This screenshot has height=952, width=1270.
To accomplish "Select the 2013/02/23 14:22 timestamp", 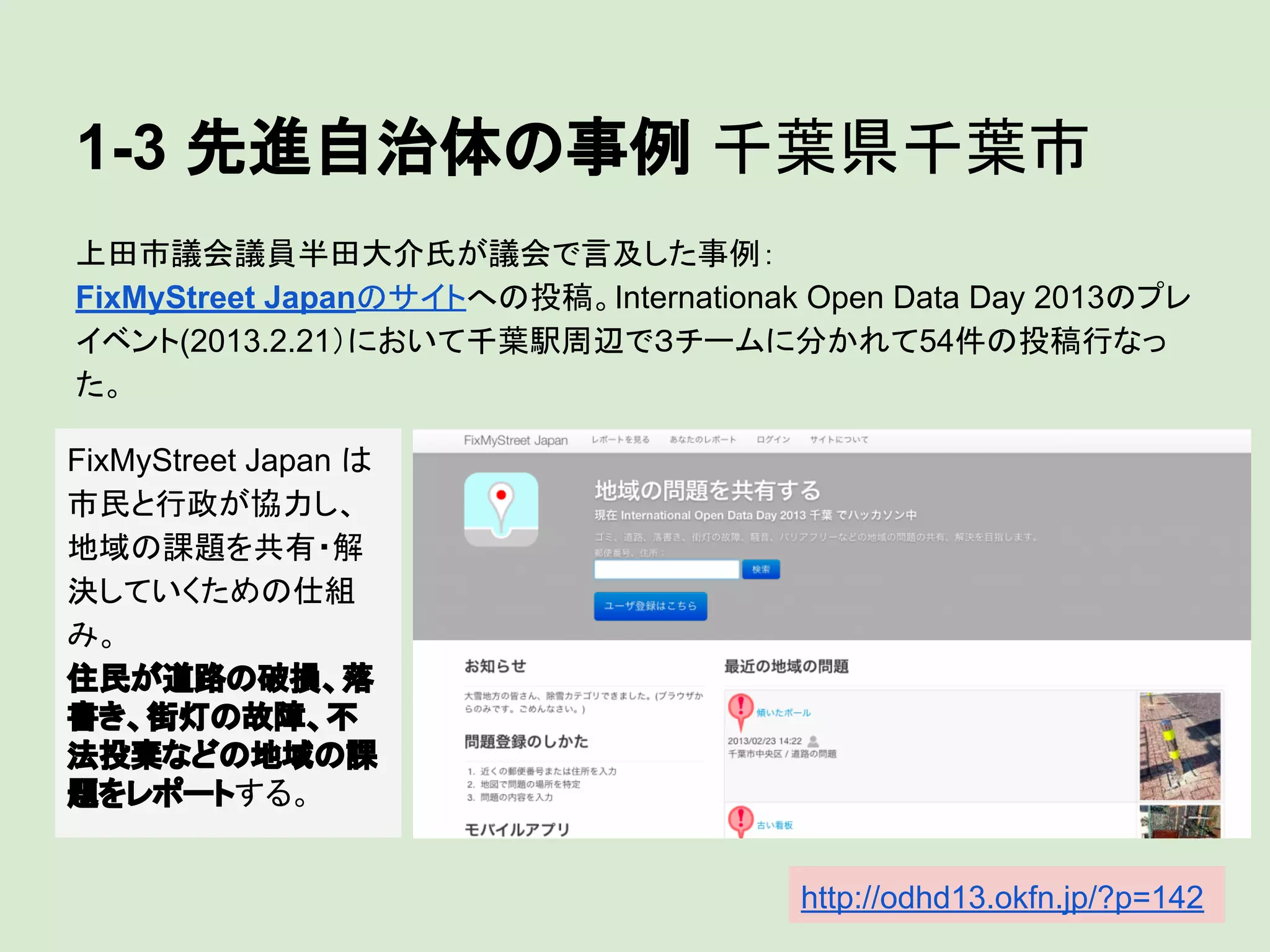I will pyautogui.click(x=765, y=741).
